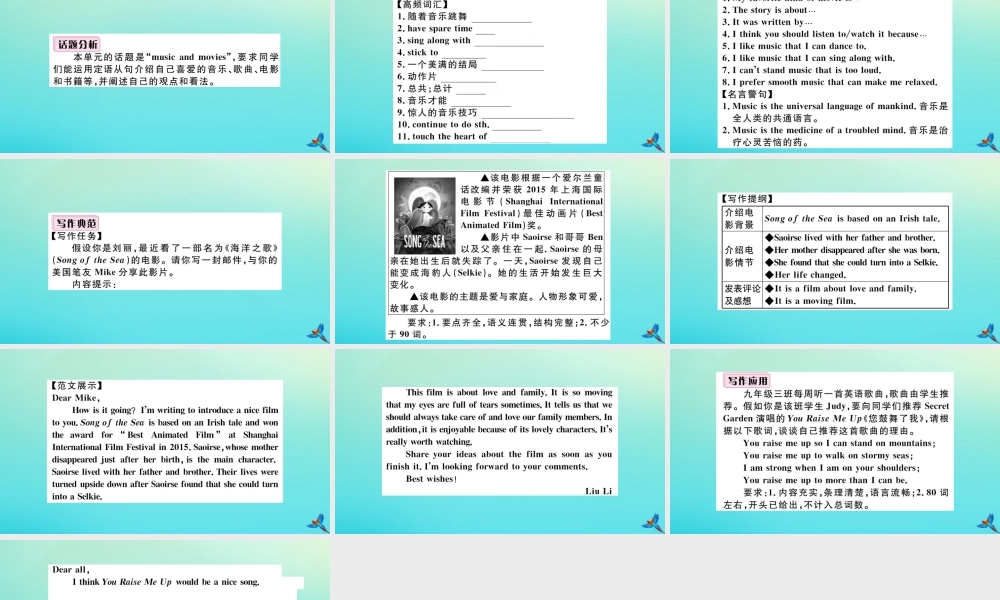The image size is (1000, 600).
Task: Open the 高频词汇 vocabulary list slide
Action: tap(501, 76)
